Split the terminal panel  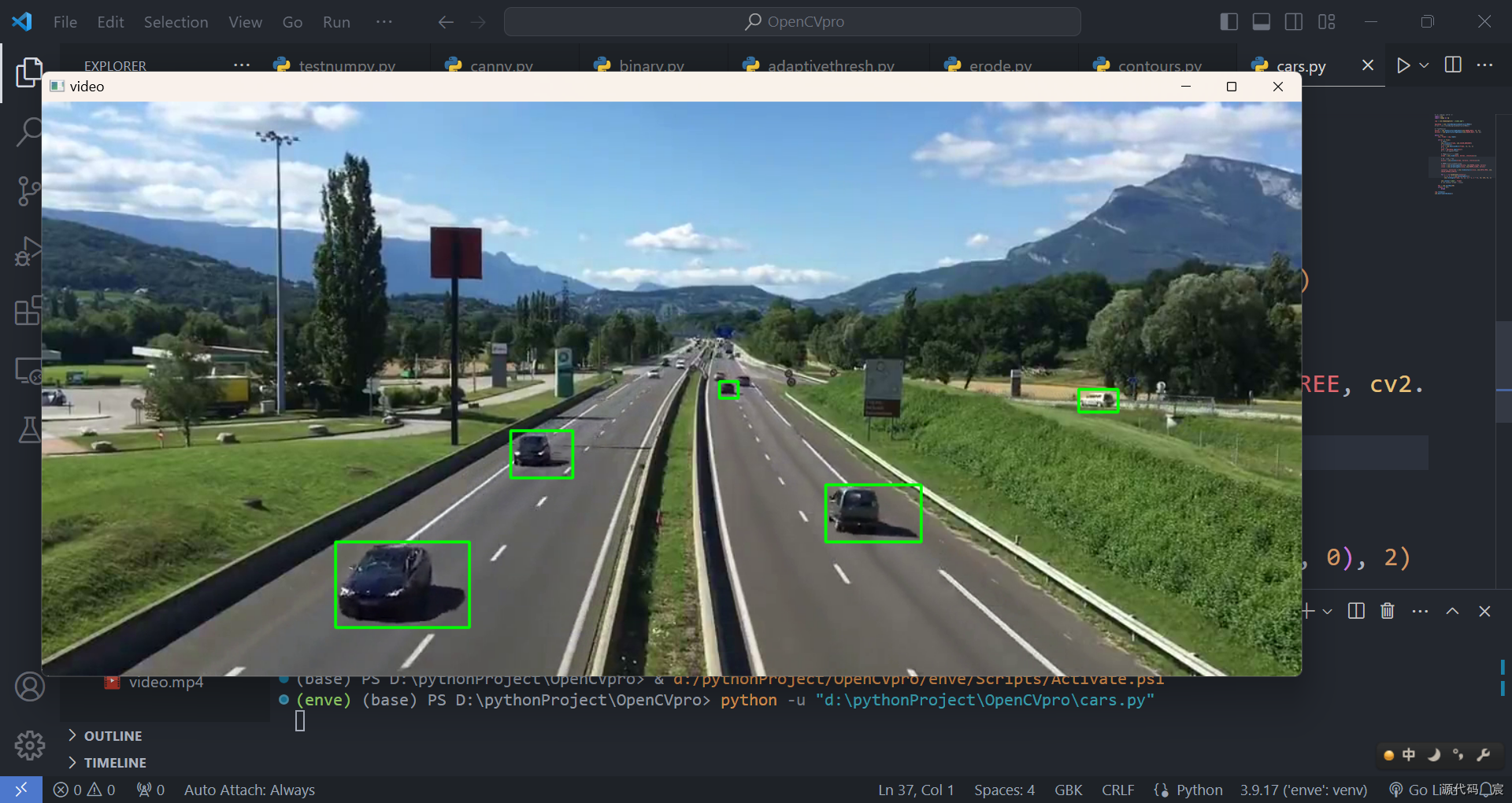(x=1356, y=611)
